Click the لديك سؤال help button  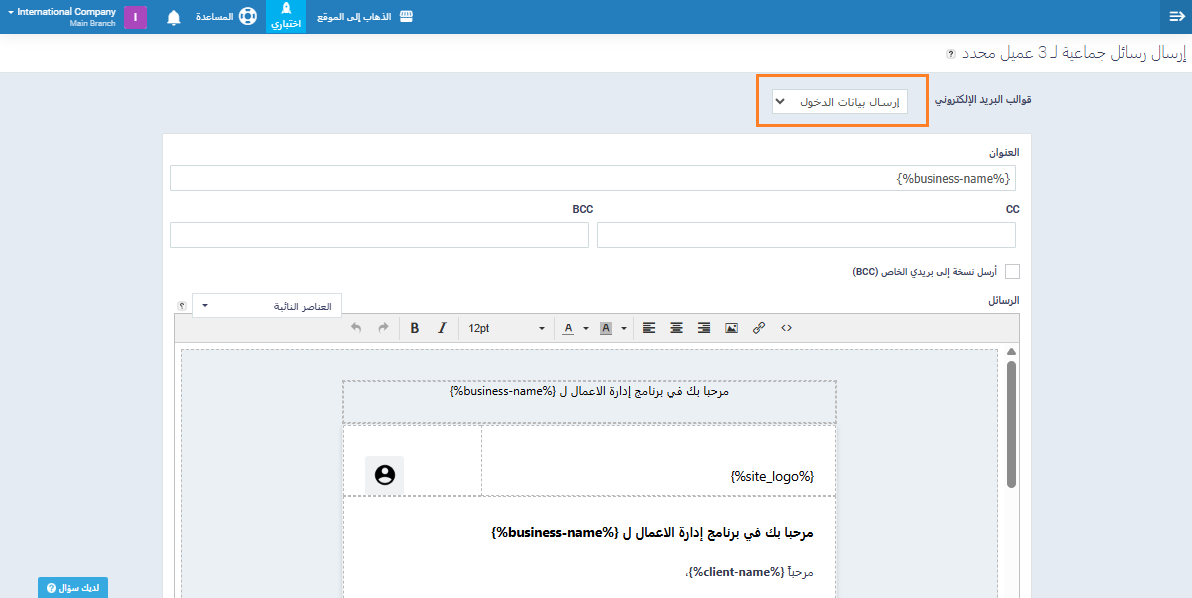[73, 588]
